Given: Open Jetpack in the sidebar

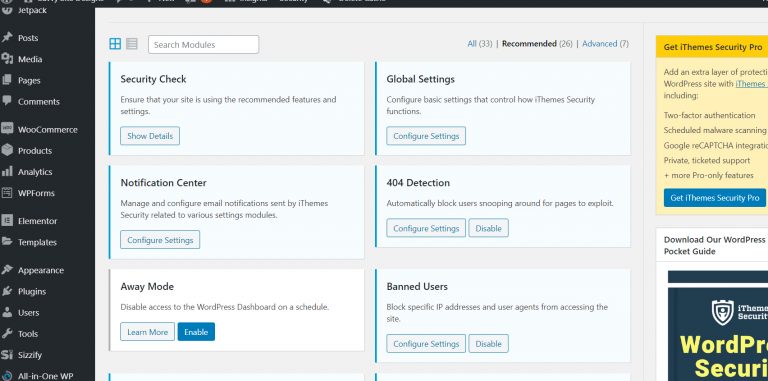Looking at the screenshot, I should 32,10.
